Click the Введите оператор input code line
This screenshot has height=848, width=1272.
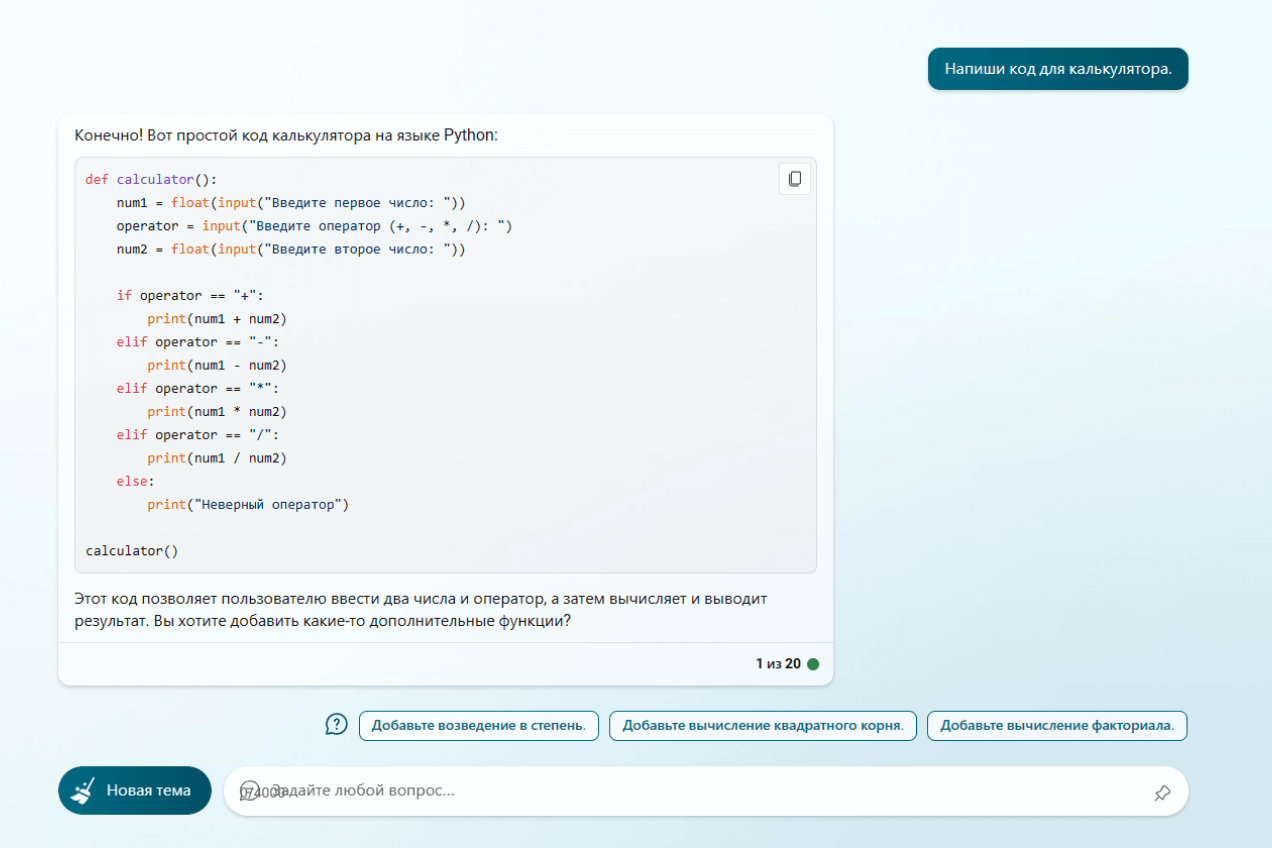313,226
